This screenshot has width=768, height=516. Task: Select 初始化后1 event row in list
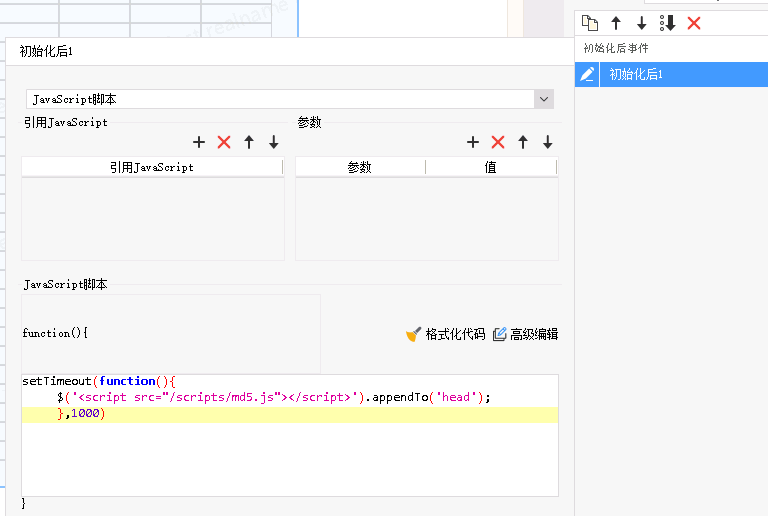tap(684, 74)
